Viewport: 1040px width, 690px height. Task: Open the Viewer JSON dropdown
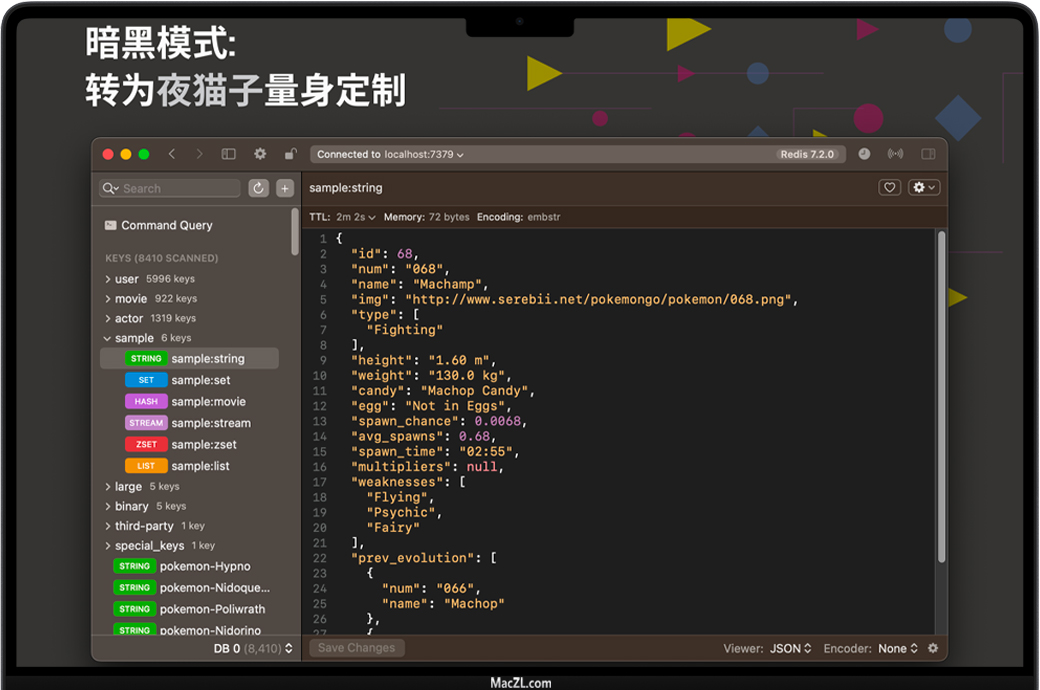point(791,648)
